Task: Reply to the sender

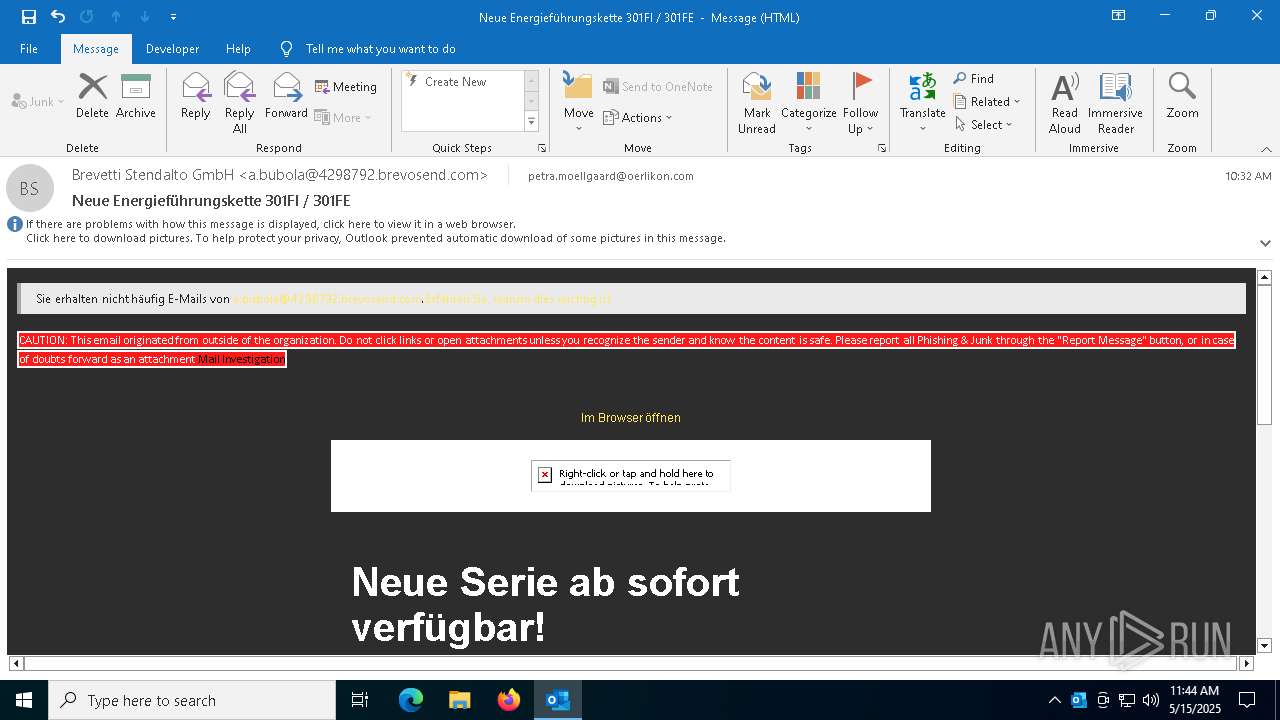Action: coord(196,96)
